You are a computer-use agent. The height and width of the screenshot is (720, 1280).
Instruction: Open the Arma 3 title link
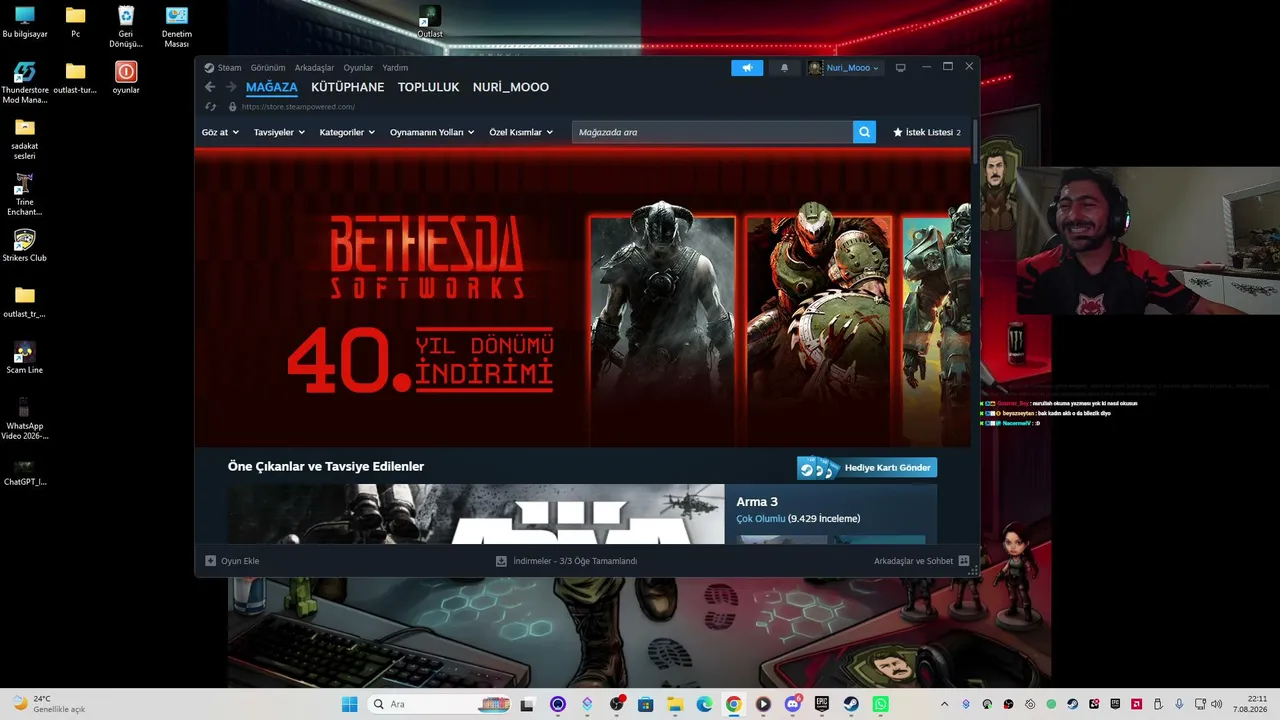[x=757, y=502]
